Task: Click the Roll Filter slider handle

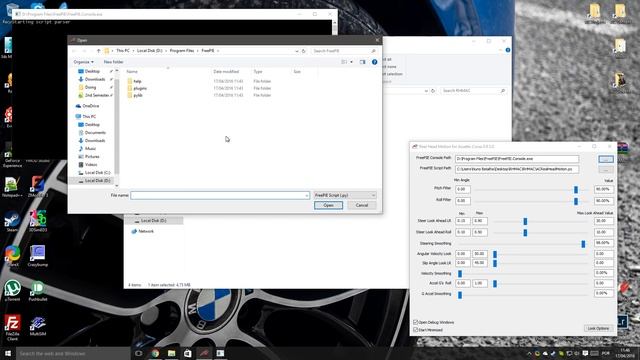Action: point(576,201)
